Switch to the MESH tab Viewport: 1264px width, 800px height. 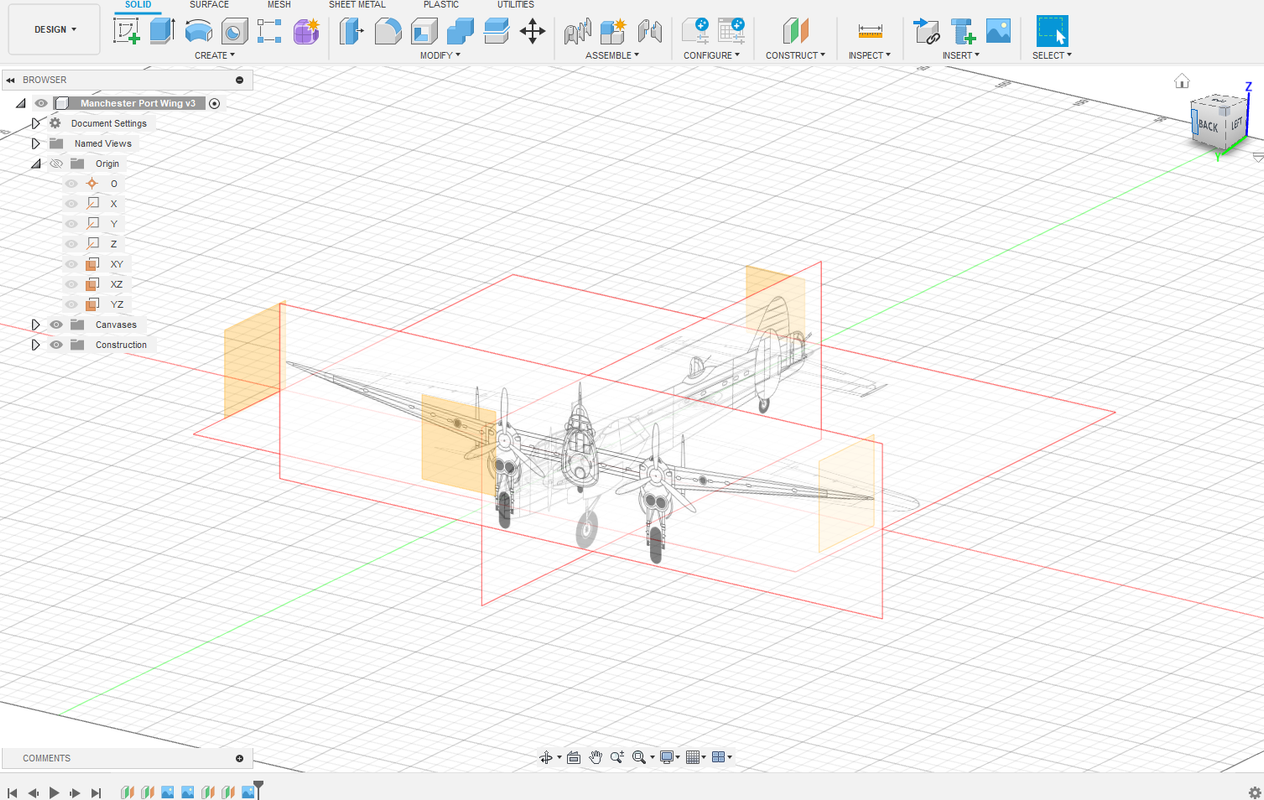click(279, 5)
